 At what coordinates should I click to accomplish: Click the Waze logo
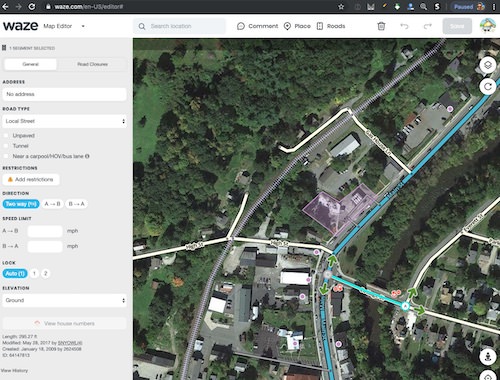pos(21,26)
